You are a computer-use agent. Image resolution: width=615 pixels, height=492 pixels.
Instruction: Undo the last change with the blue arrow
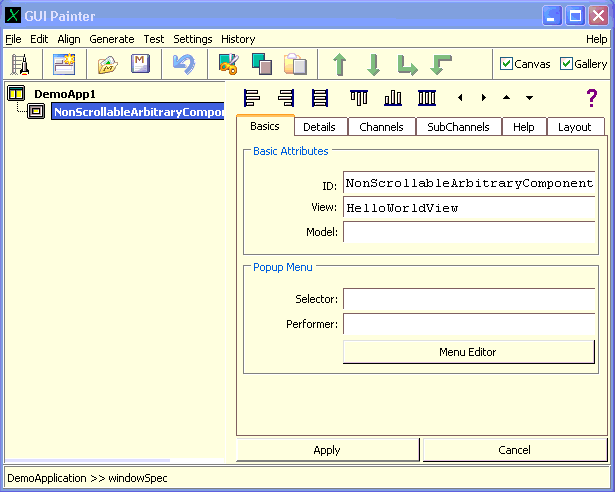click(184, 64)
